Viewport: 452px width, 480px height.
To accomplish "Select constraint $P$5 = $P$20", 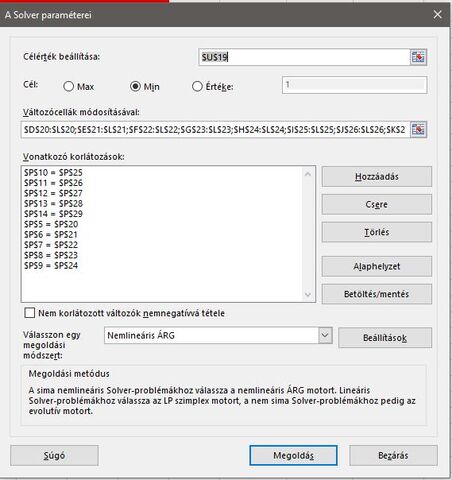I will [51, 224].
